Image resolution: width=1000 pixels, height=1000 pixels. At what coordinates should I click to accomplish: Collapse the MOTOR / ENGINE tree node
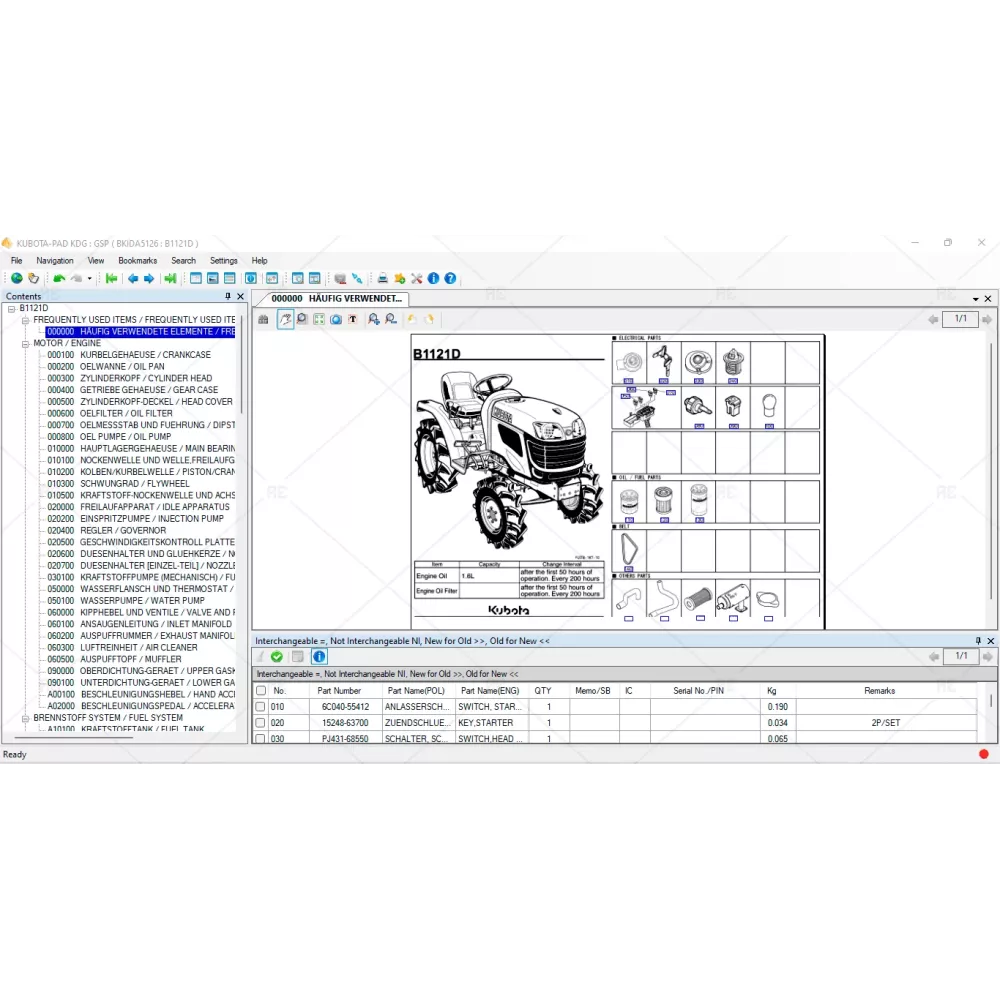point(26,343)
